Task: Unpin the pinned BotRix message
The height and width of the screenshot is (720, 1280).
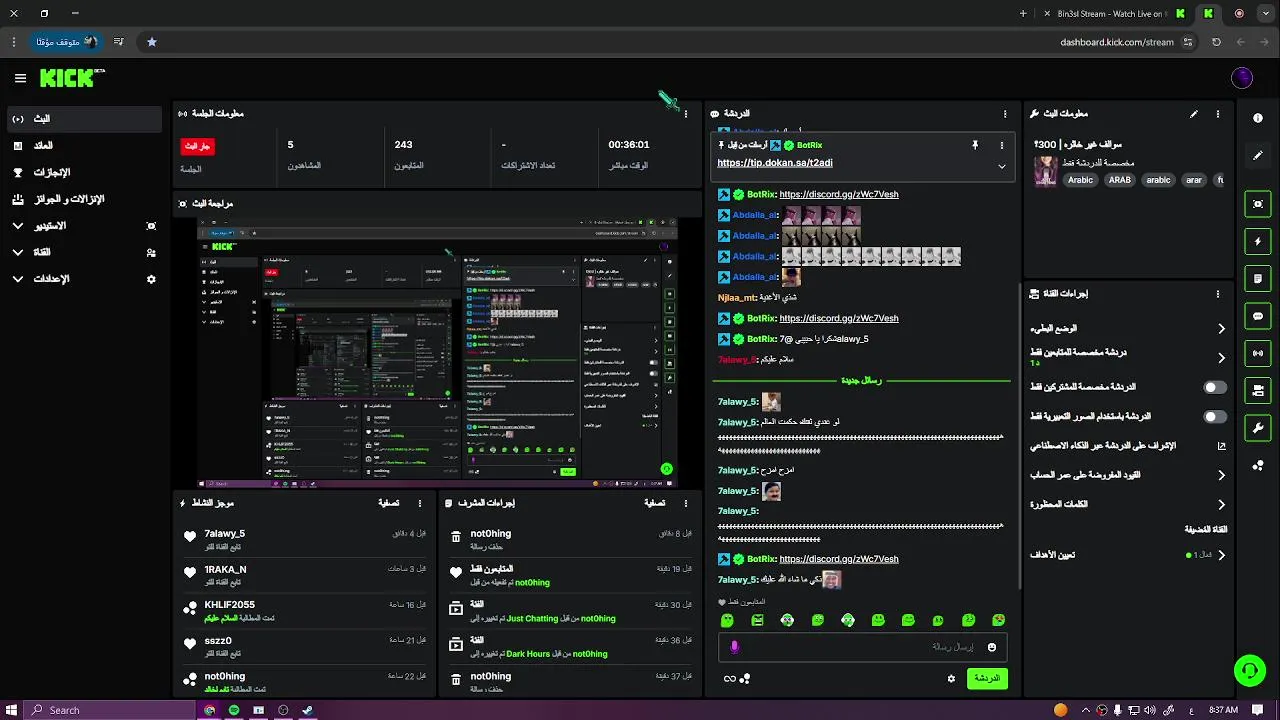Action: [975, 145]
